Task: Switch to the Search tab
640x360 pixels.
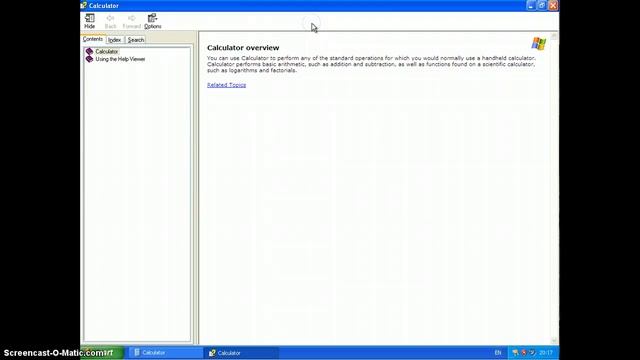Action: (x=136, y=40)
